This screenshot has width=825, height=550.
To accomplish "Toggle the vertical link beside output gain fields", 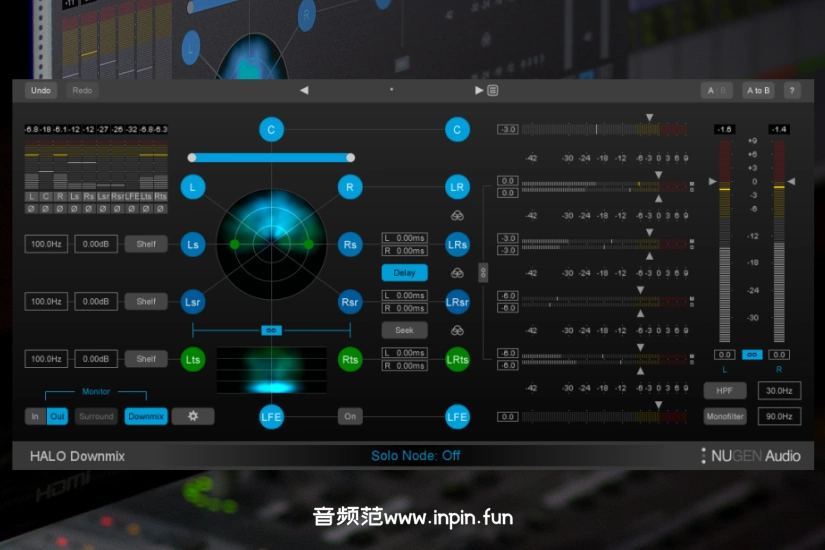I will [x=483, y=273].
